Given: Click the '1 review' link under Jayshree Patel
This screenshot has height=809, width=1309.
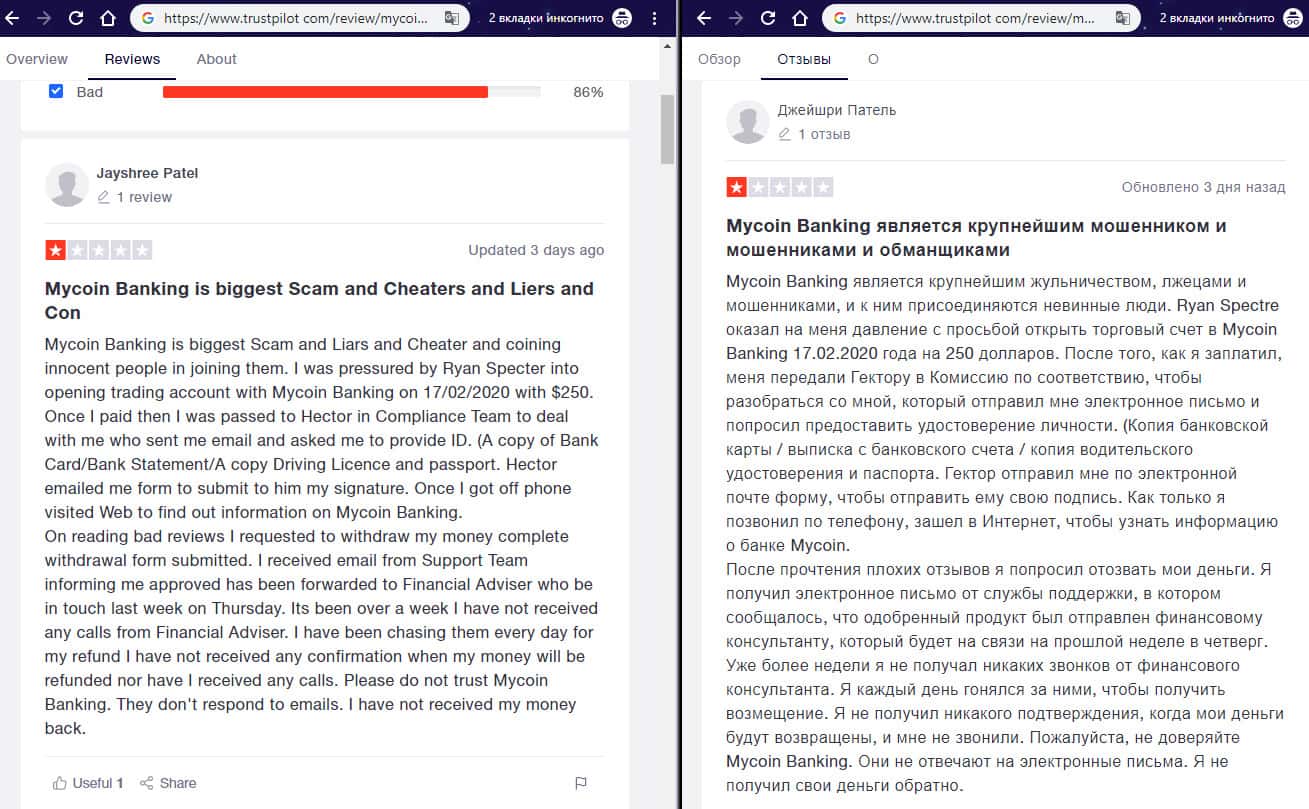Looking at the screenshot, I should point(134,197).
